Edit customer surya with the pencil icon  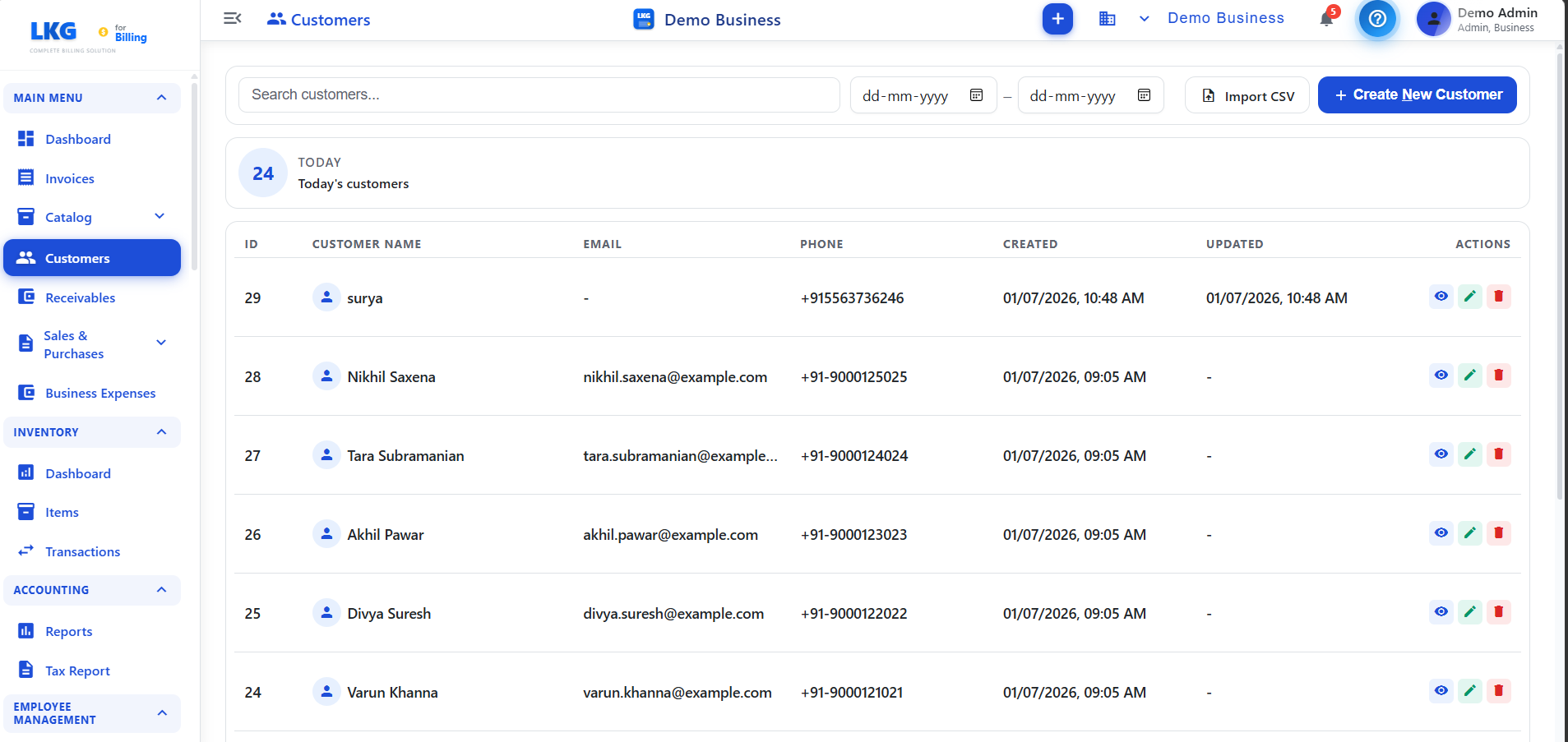tap(1470, 297)
